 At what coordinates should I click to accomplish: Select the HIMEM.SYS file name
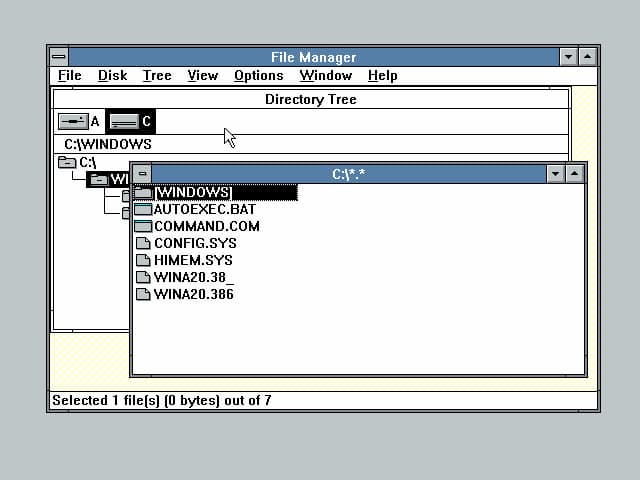[x=193, y=260]
